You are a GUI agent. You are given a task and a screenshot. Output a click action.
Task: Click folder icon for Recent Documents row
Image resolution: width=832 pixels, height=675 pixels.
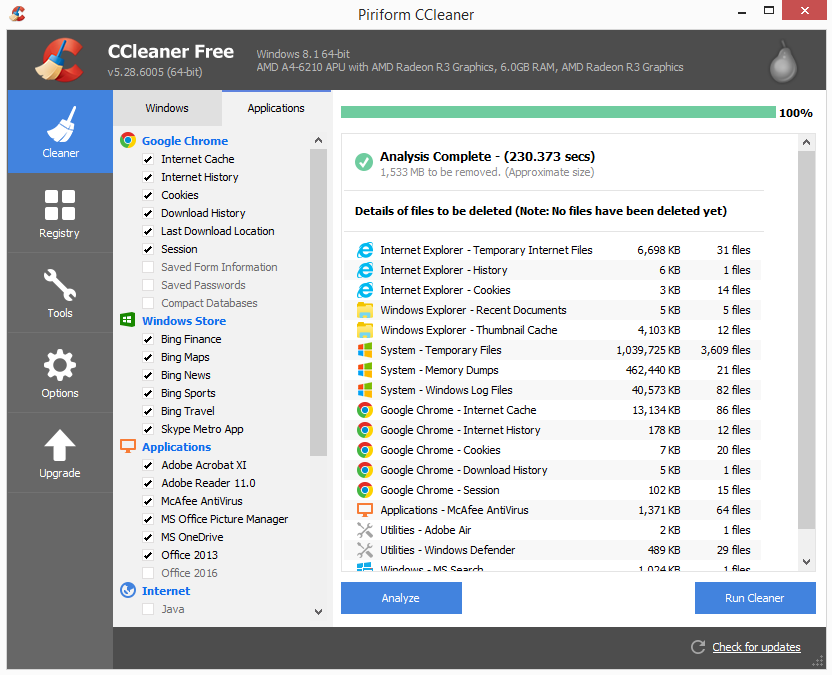click(x=365, y=310)
